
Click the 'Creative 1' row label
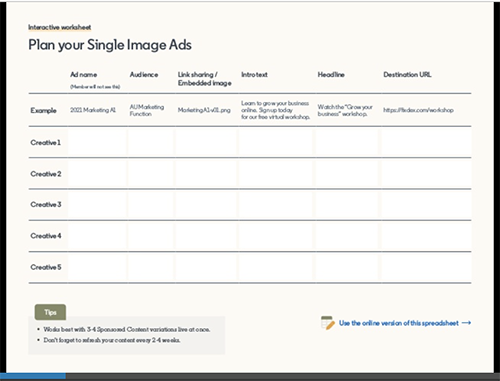point(46,143)
